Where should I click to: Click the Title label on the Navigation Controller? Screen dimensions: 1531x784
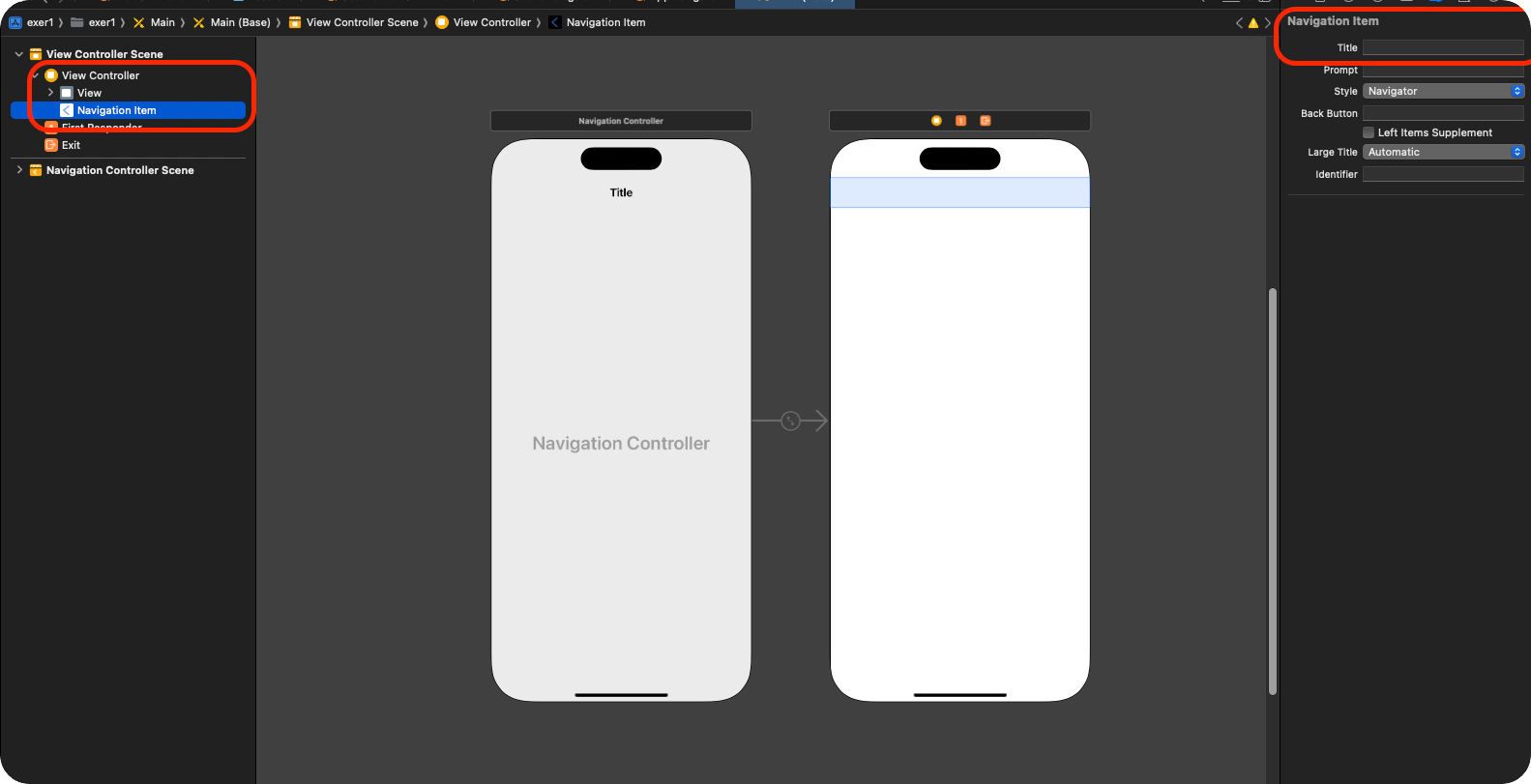621,192
